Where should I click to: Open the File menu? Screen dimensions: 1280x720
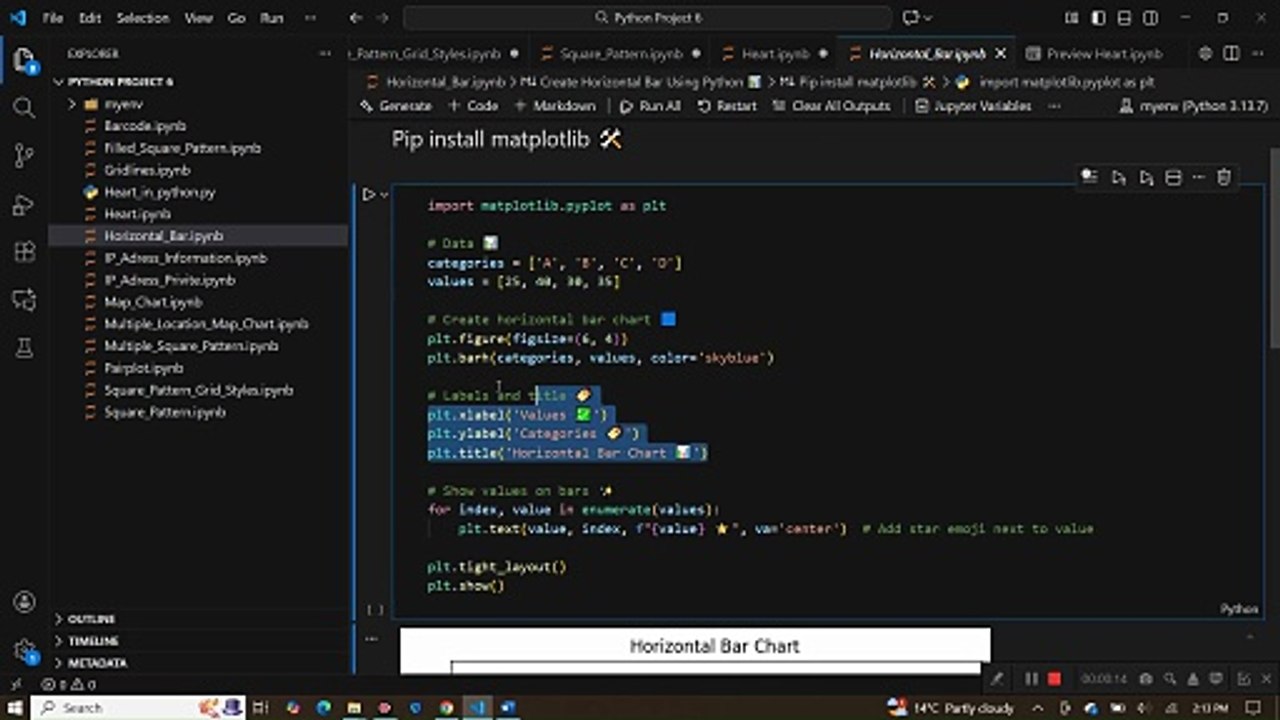[52, 18]
